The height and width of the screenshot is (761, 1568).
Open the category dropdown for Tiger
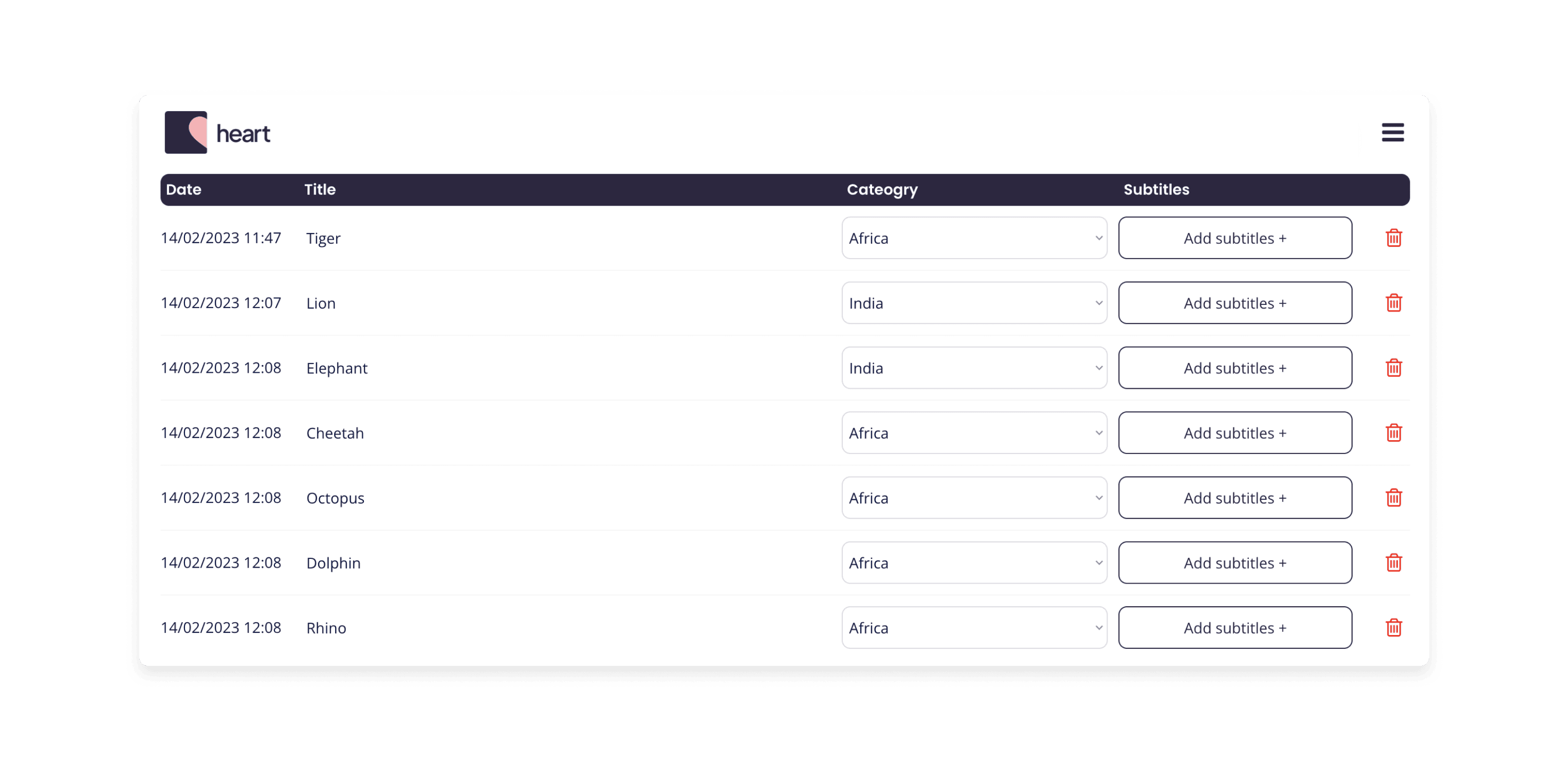(974, 238)
